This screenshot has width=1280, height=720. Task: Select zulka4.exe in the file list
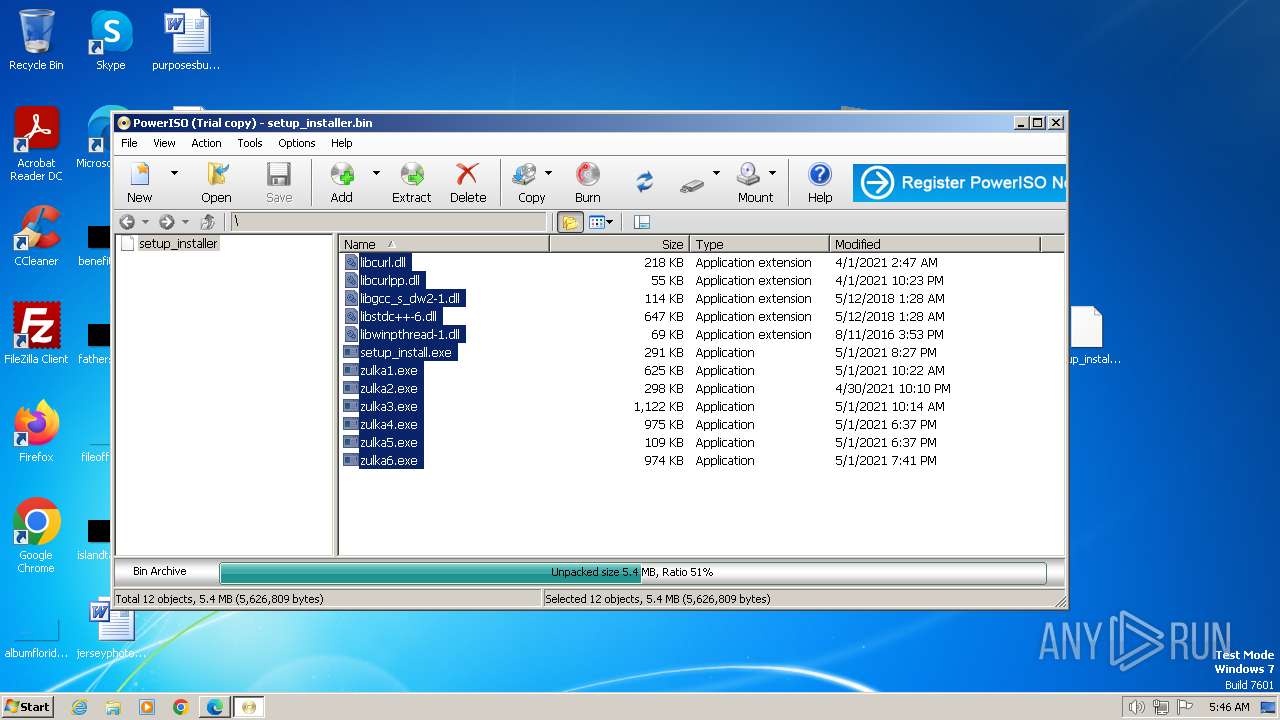tap(389, 424)
